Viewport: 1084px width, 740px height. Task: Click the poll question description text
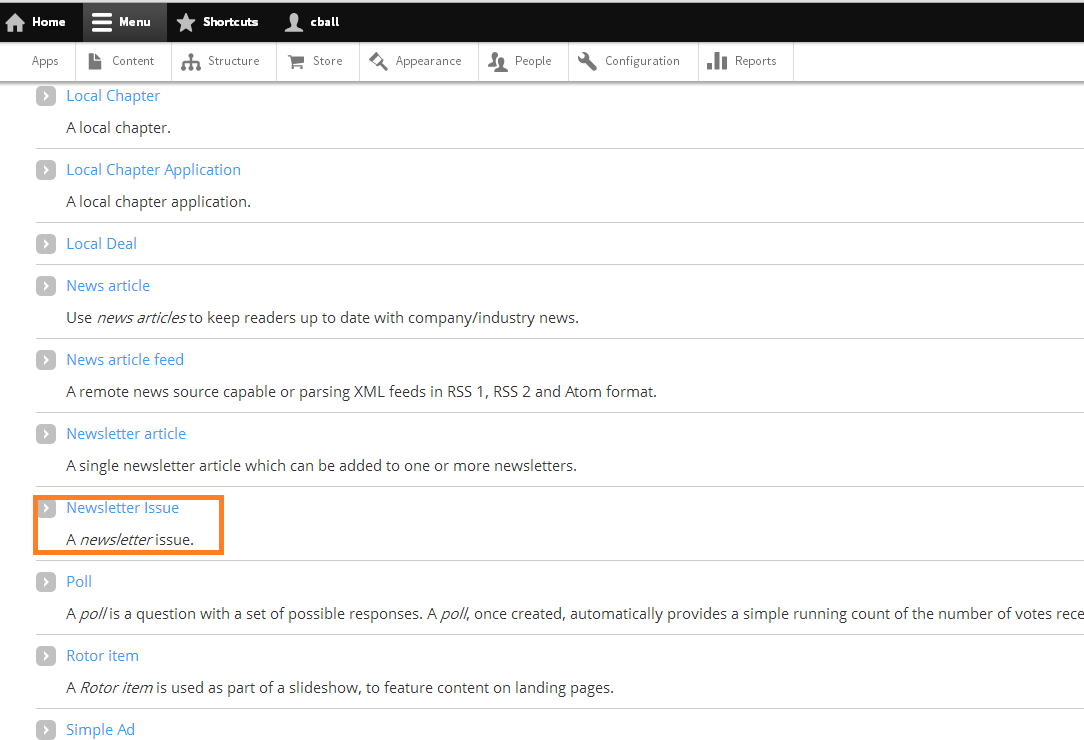tap(575, 614)
